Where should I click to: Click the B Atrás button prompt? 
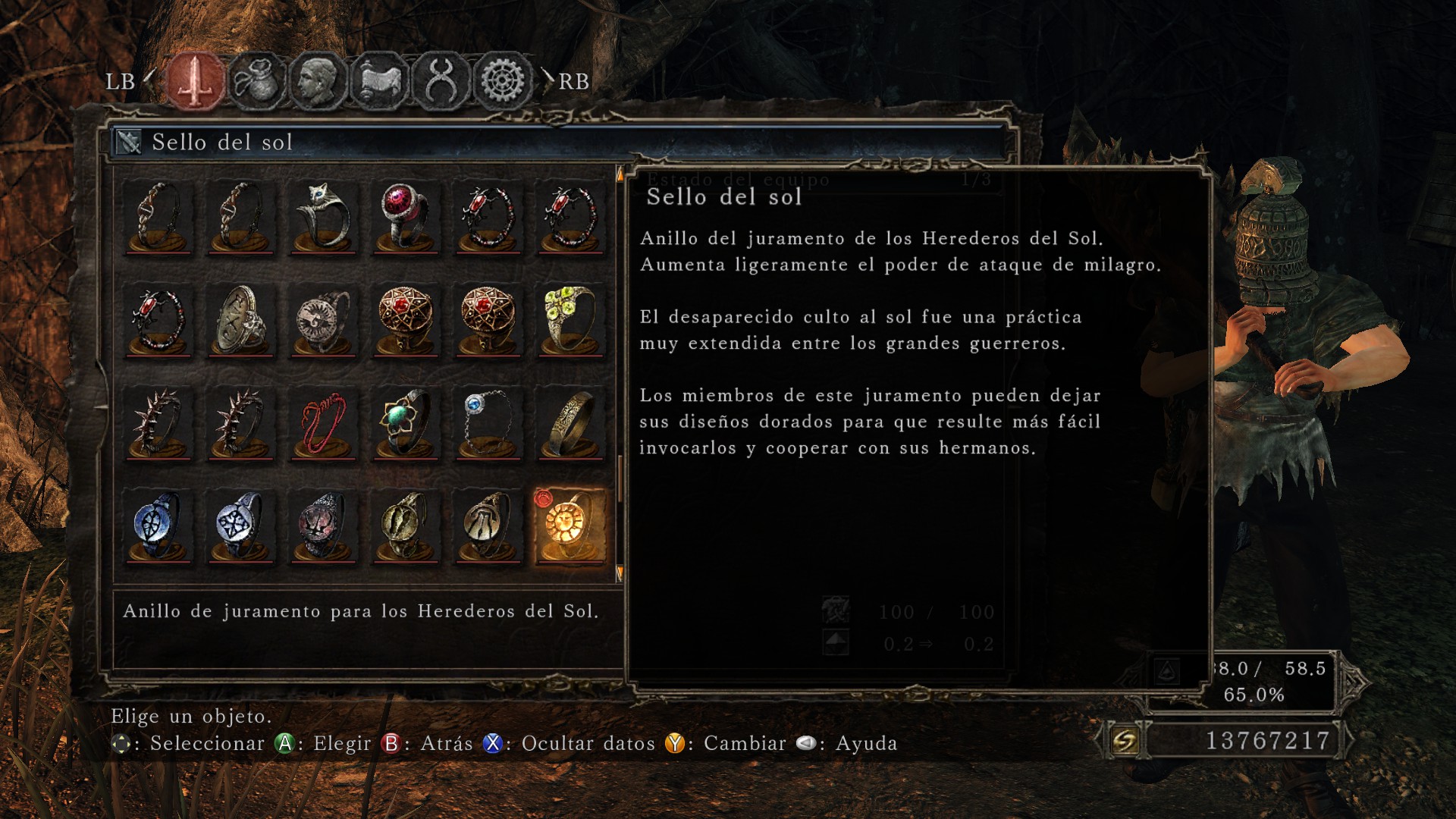point(428,743)
